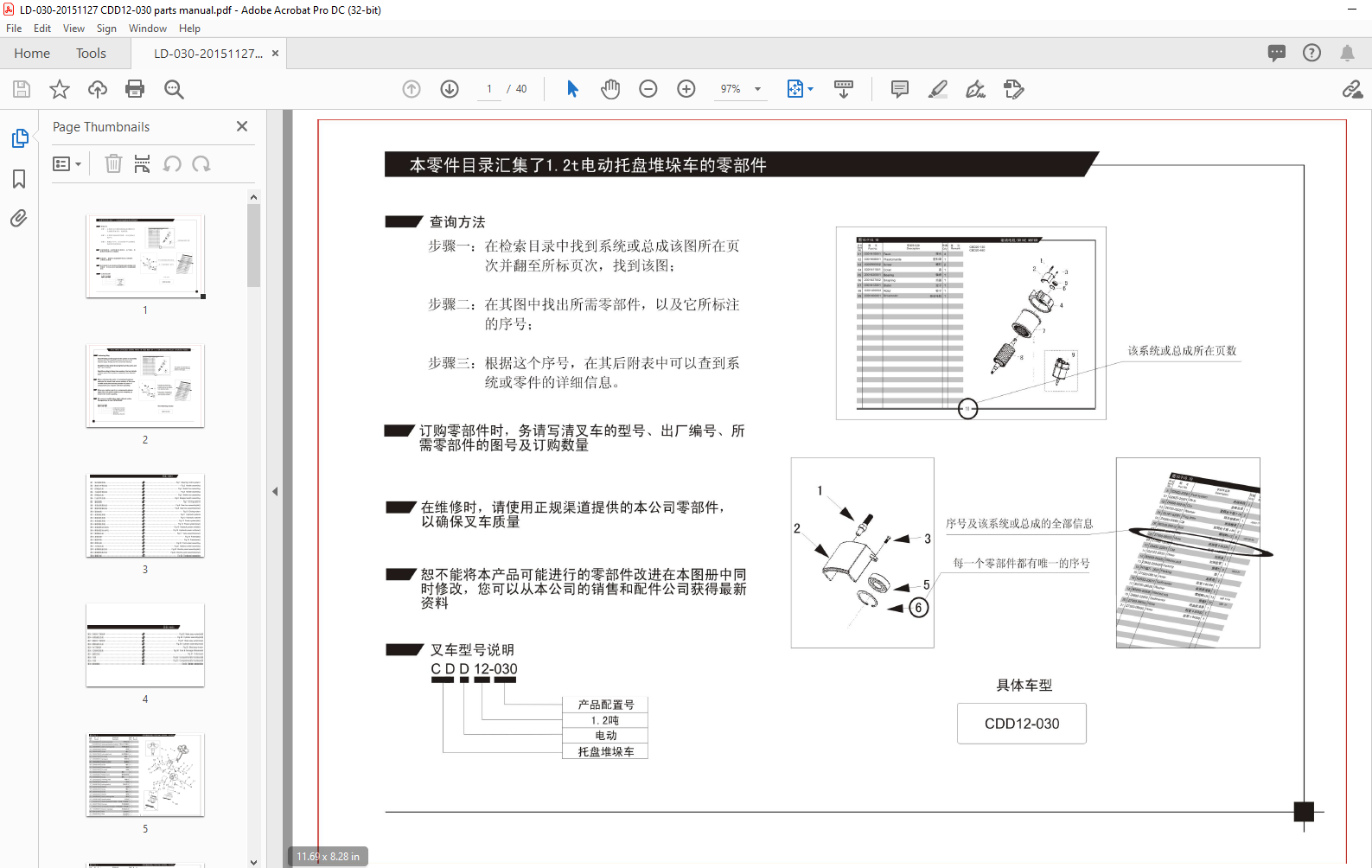Rotate page clockwise in thumbnails panel
The width and height of the screenshot is (1372, 868).
click(201, 163)
